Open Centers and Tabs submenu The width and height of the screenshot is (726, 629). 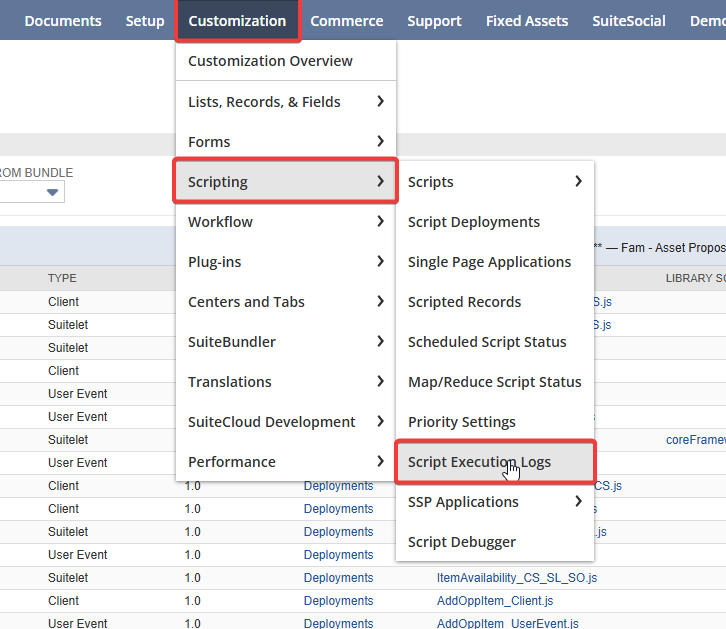click(x=286, y=302)
